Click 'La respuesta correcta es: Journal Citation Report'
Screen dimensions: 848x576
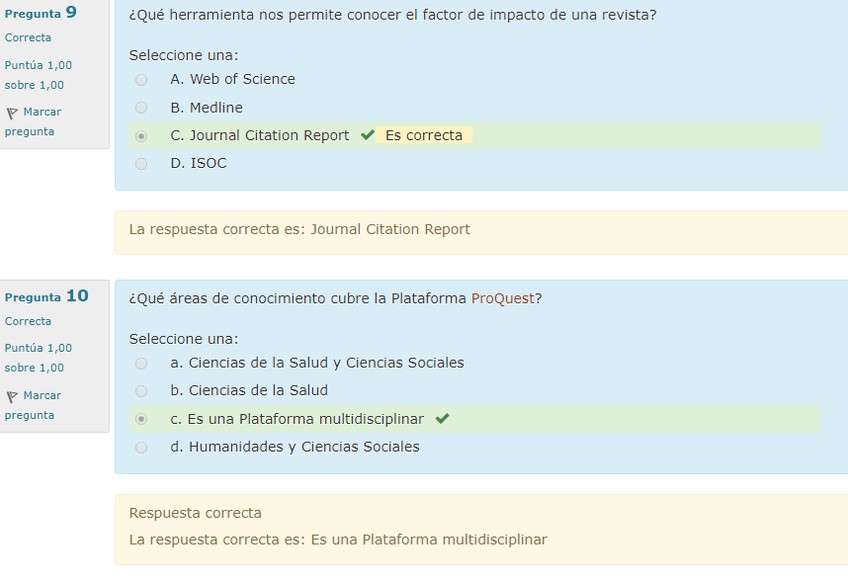300,229
